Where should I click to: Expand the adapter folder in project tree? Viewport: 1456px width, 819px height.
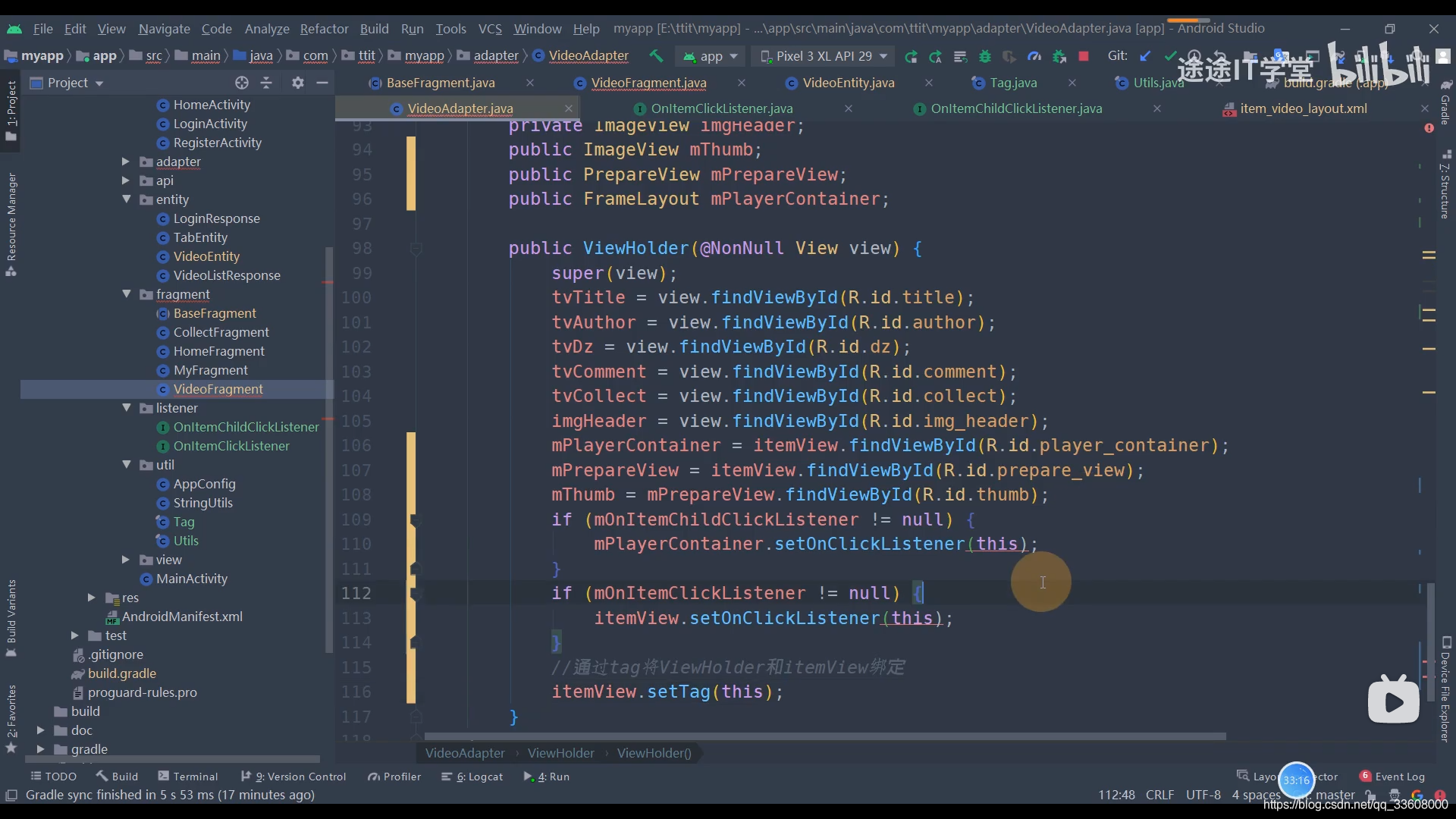pos(127,161)
